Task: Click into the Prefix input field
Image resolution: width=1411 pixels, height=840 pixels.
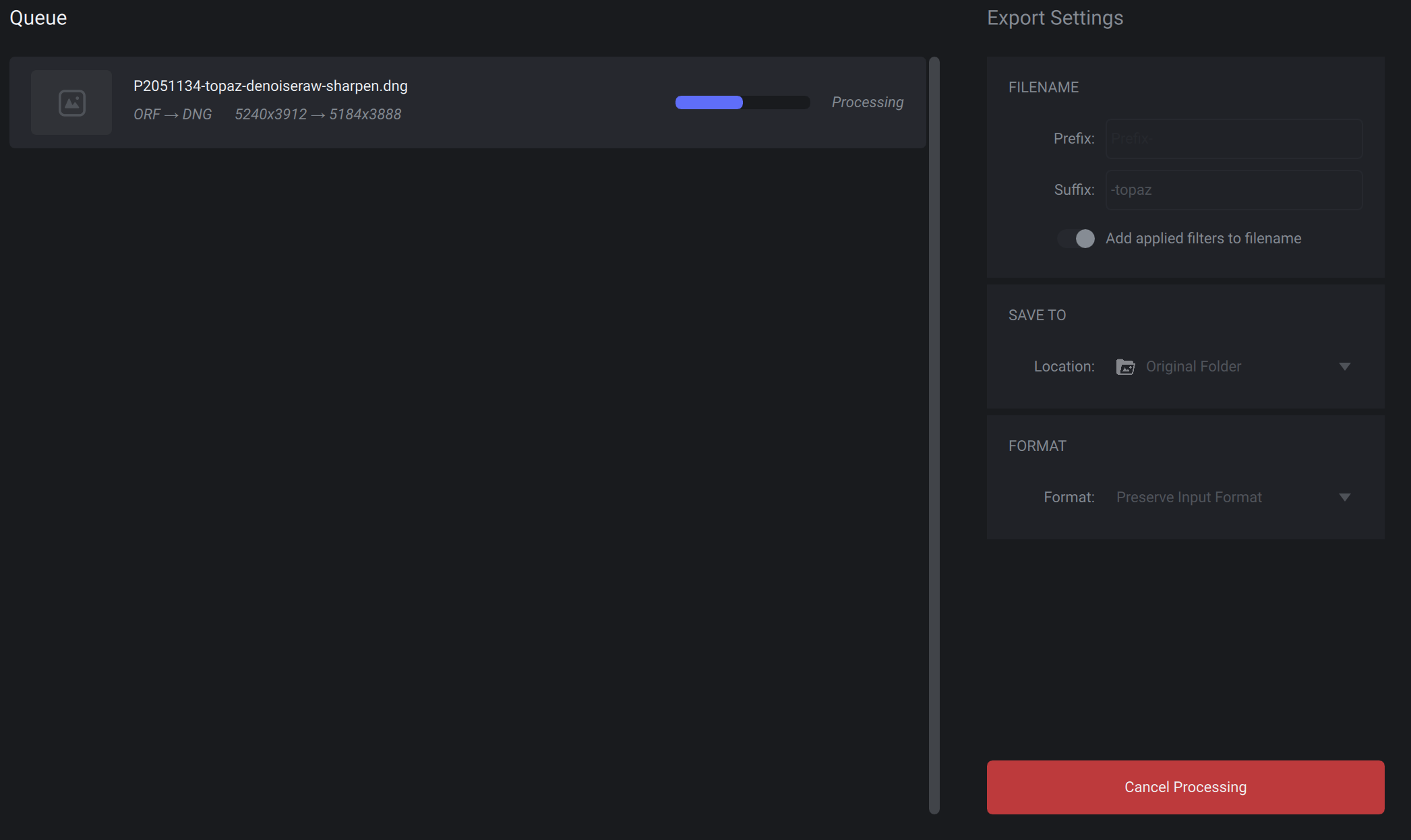Action: pyautogui.click(x=1234, y=139)
